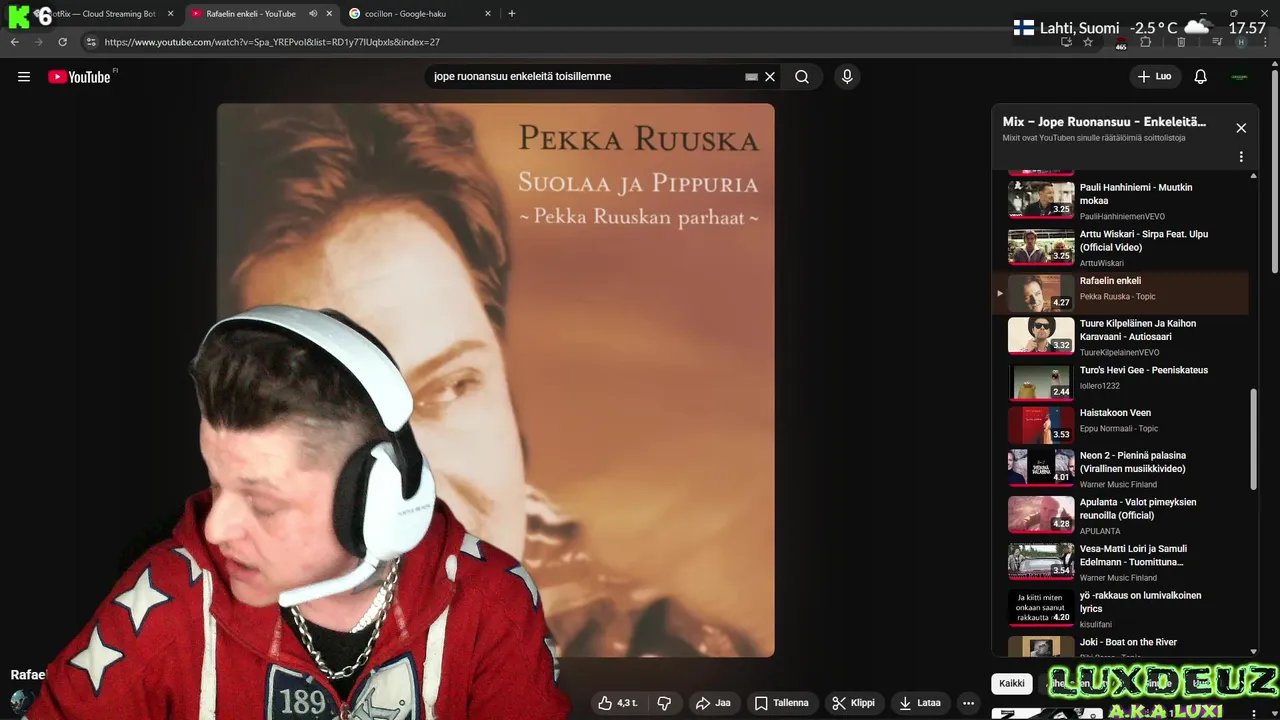Open the on-screen keyboard icon in search
The height and width of the screenshot is (720, 1280).
pos(752,77)
